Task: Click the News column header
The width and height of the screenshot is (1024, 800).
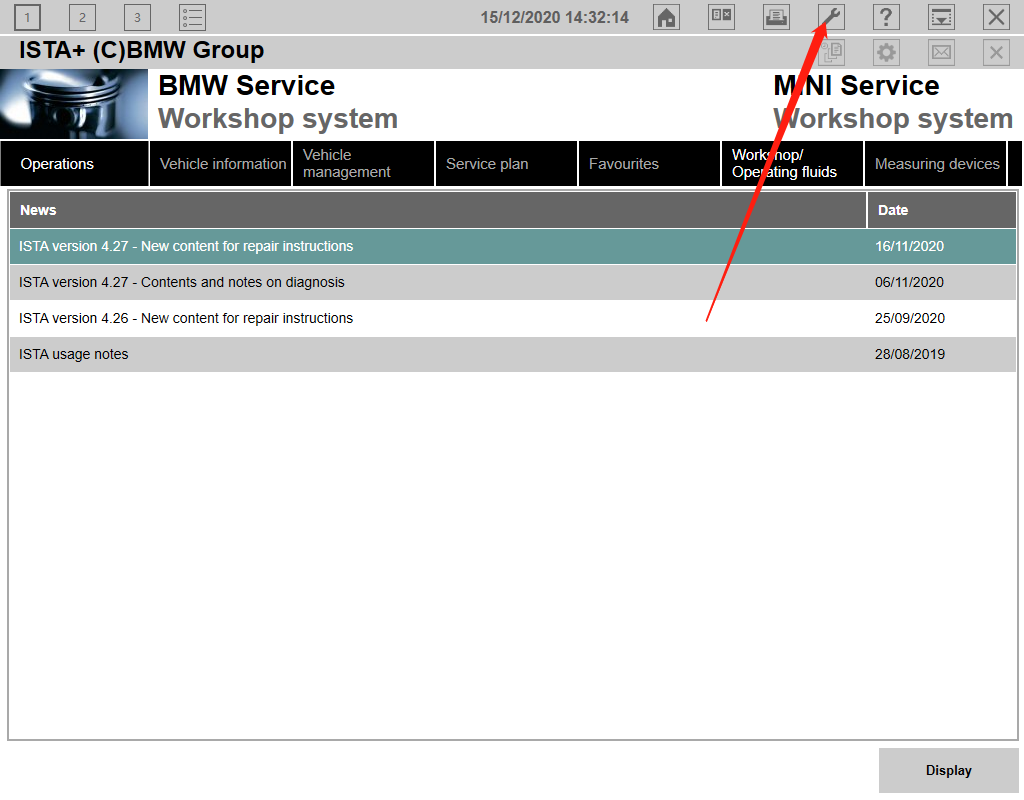Action: point(438,210)
